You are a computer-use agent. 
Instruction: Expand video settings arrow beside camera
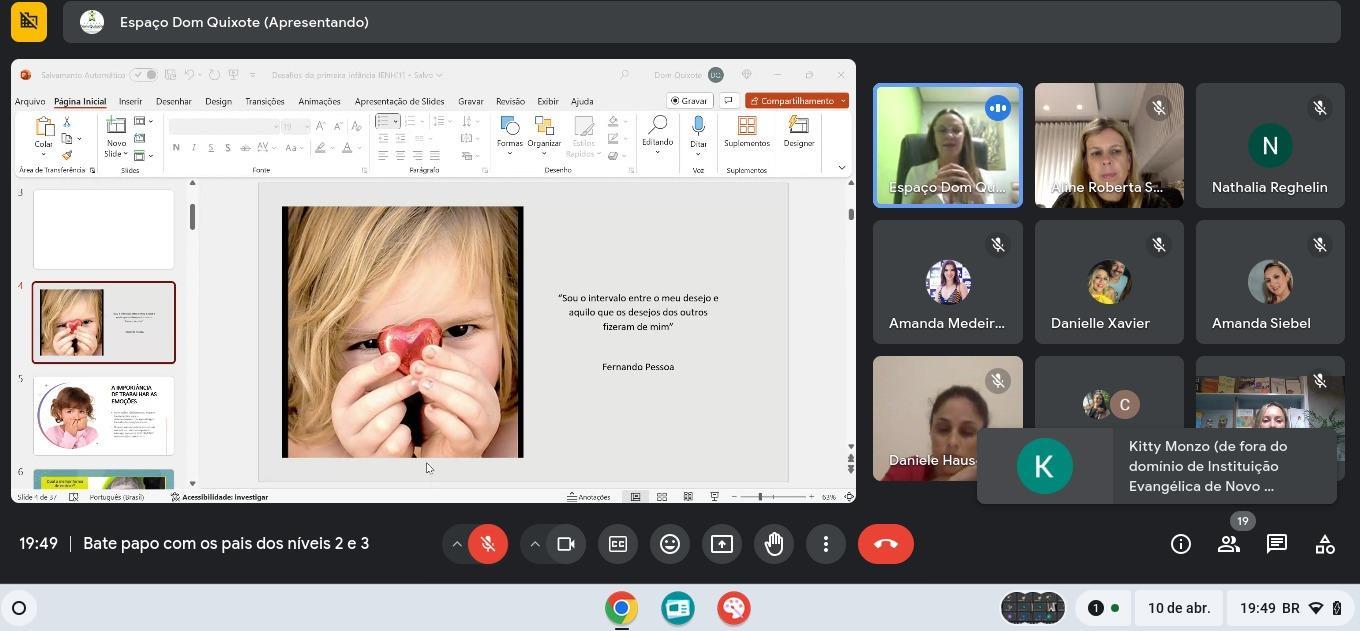pyautogui.click(x=535, y=544)
